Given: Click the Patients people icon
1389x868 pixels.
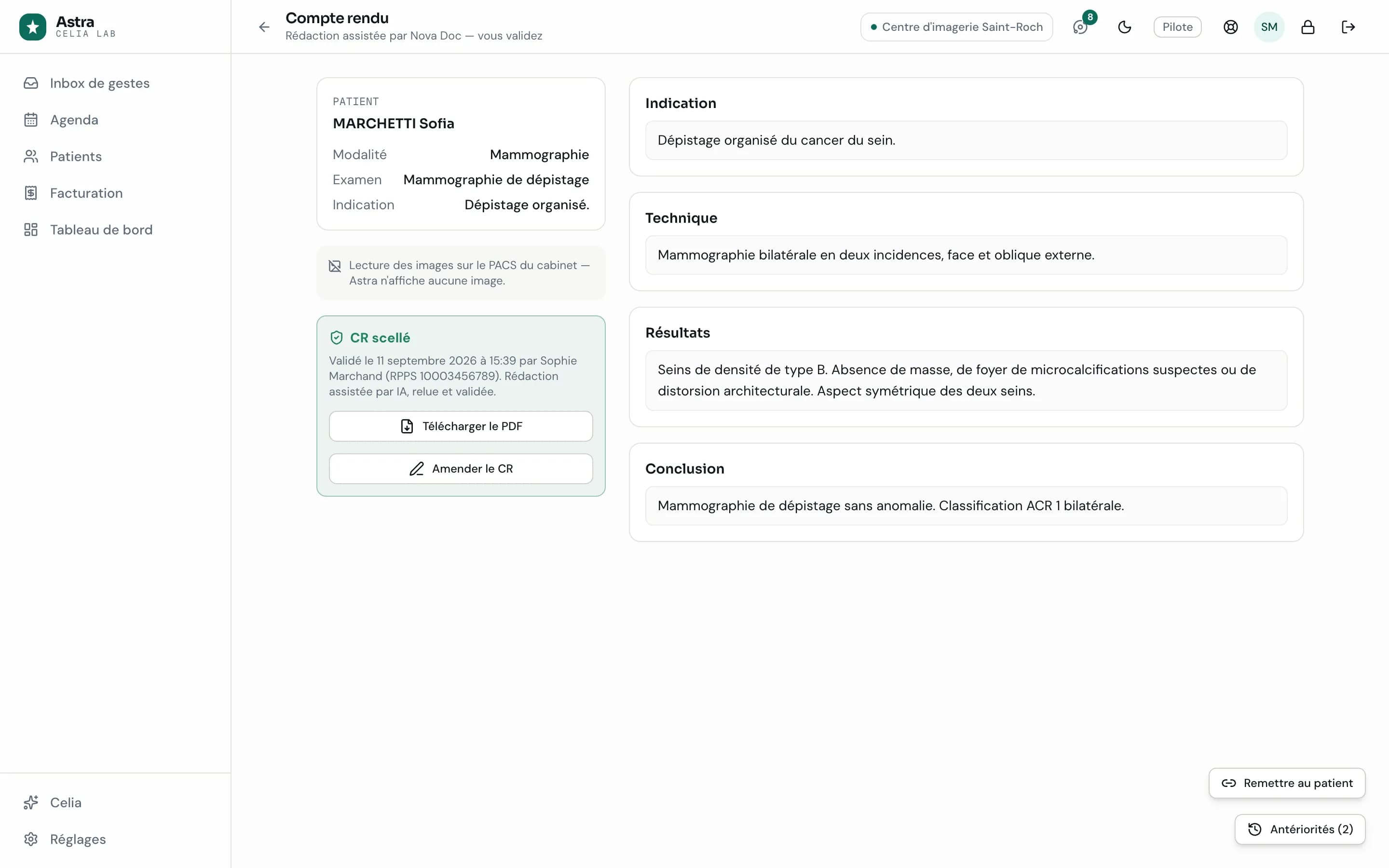Looking at the screenshot, I should point(31,157).
